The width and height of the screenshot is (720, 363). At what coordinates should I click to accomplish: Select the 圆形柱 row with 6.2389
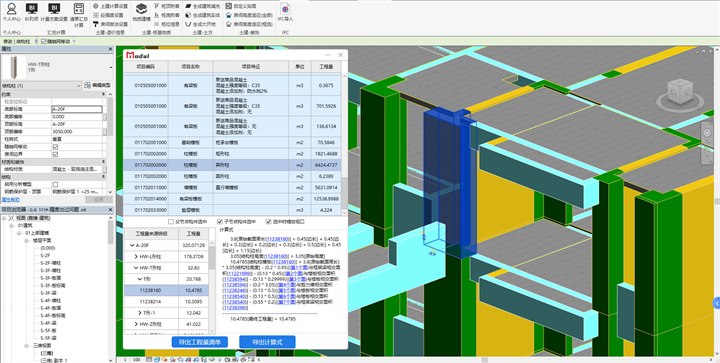click(x=232, y=176)
